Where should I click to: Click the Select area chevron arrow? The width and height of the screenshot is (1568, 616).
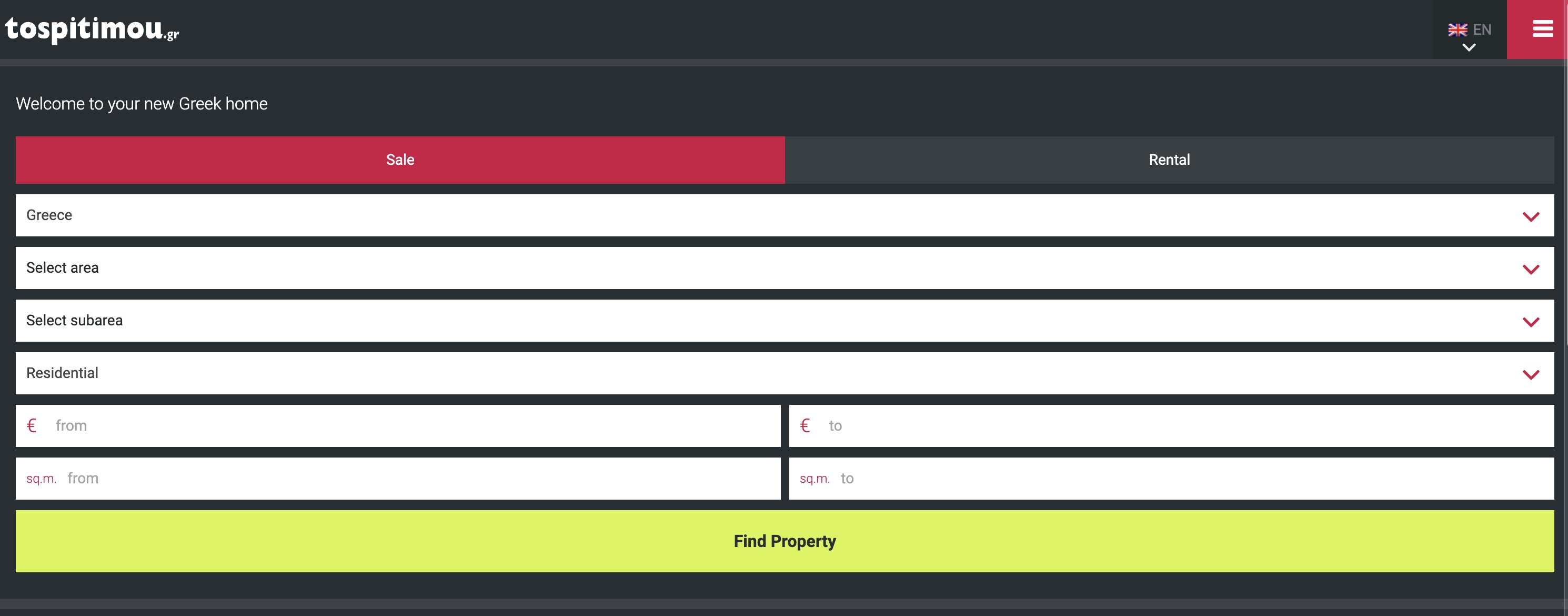pyautogui.click(x=1530, y=269)
